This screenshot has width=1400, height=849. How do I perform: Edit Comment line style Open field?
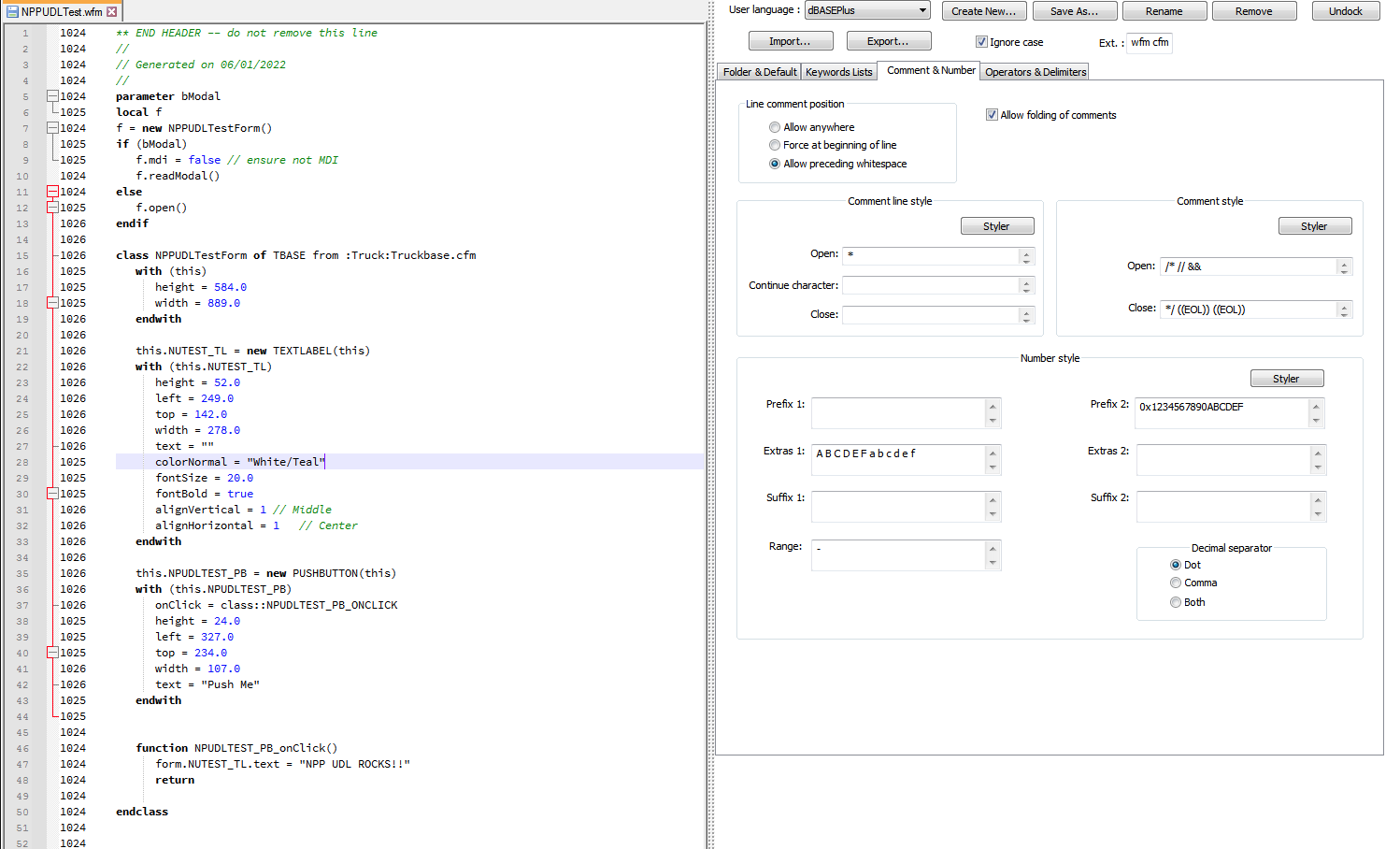coord(931,255)
